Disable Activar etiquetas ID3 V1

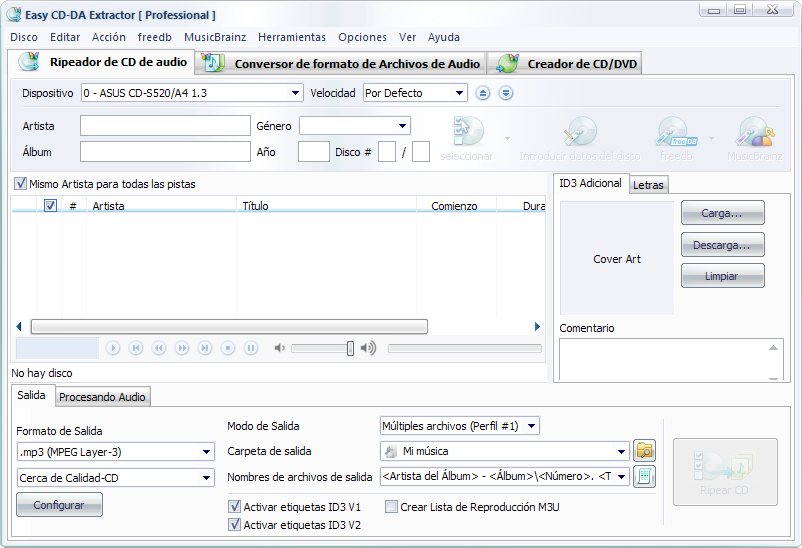(235, 507)
